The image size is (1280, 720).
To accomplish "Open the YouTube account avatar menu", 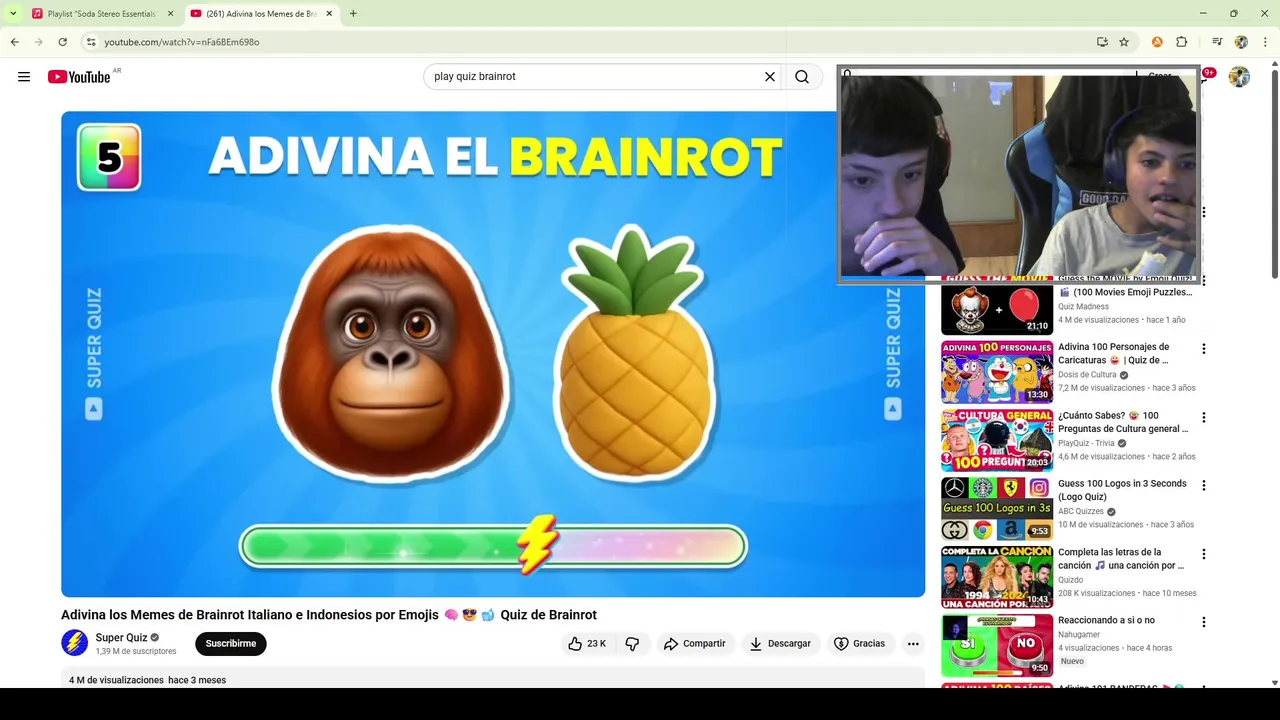I will 1239,77.
